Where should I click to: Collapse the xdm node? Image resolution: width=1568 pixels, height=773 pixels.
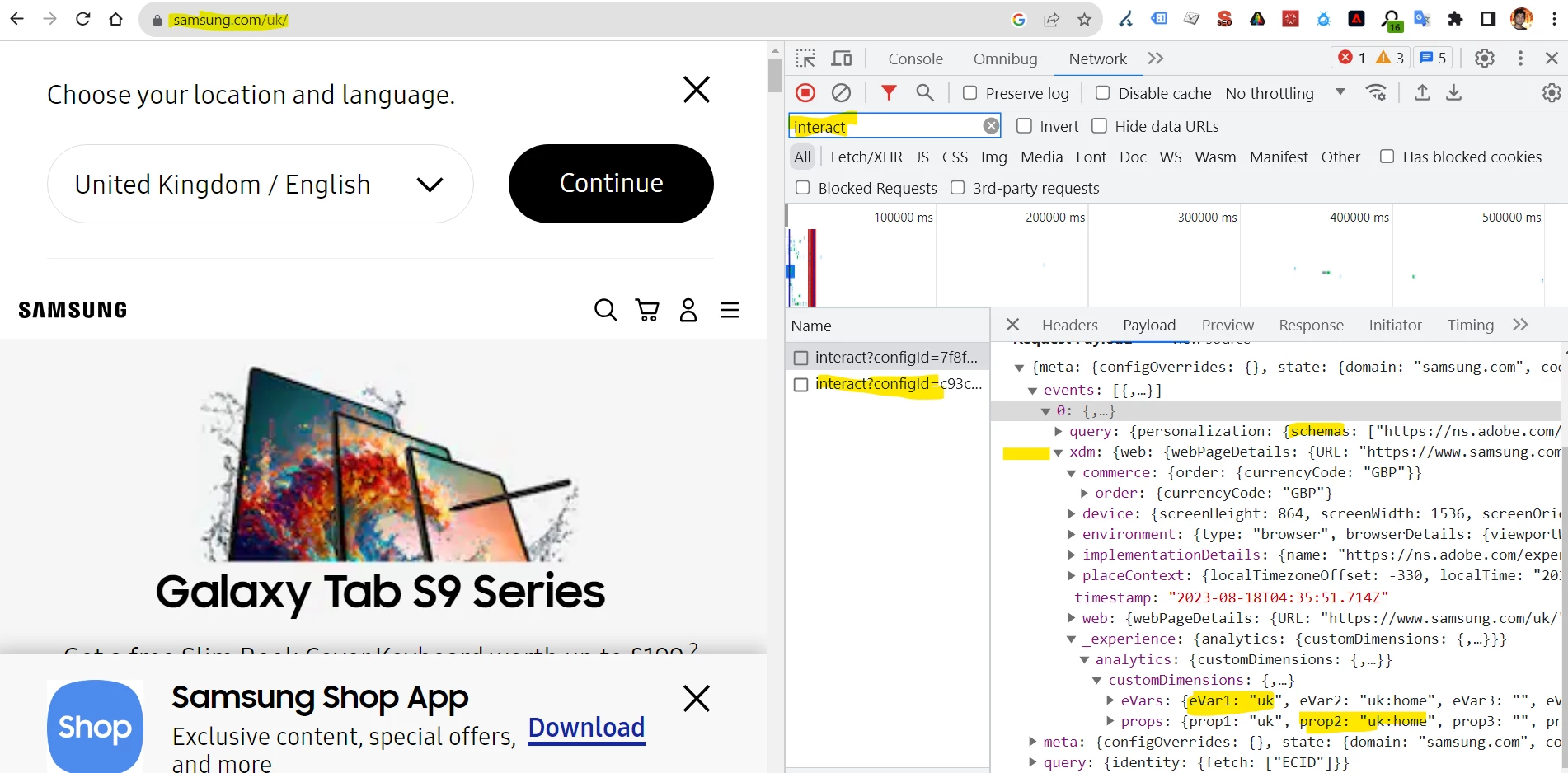[1058, 452]
